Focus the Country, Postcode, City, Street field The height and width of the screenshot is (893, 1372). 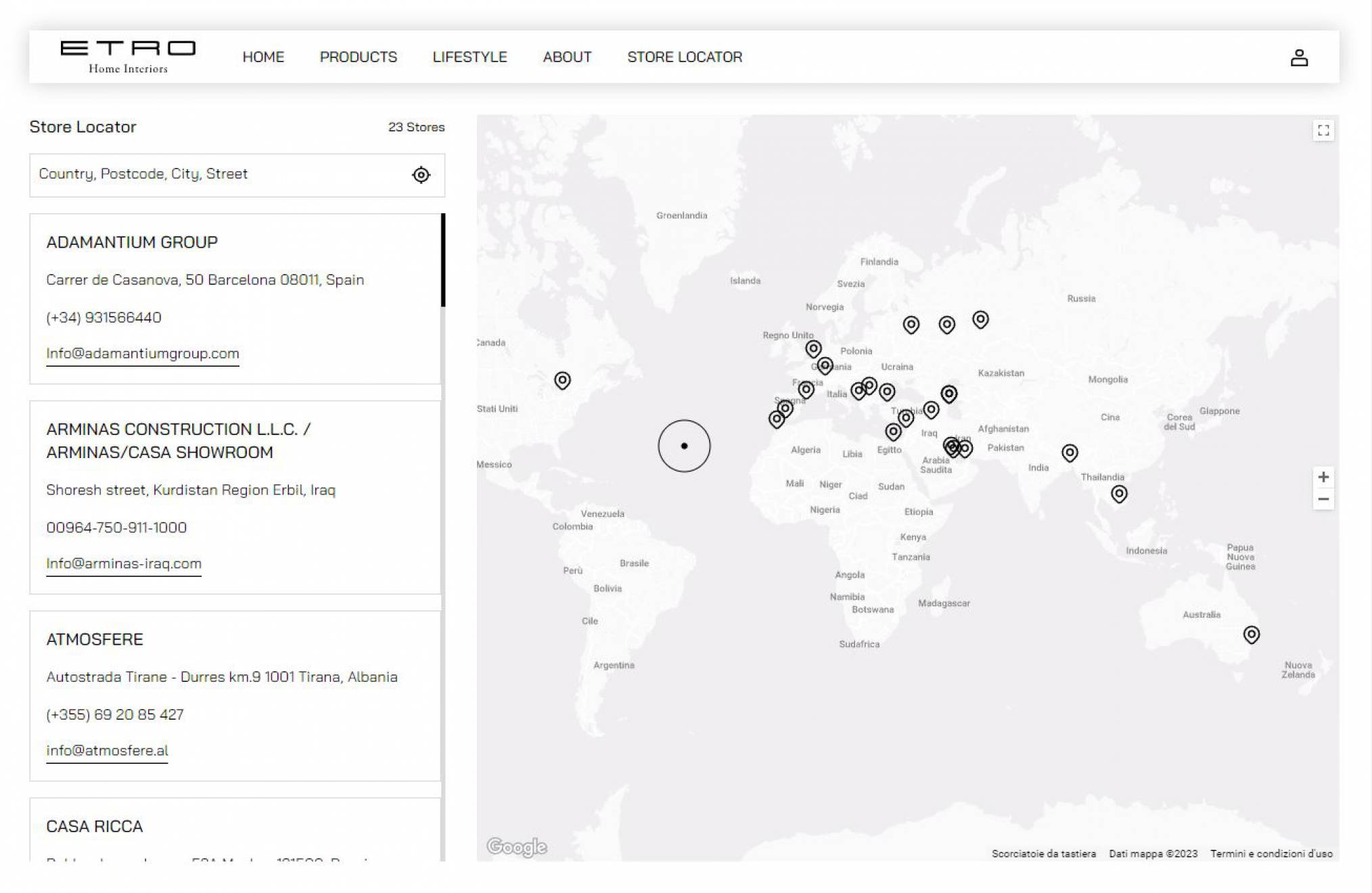click(237, 175)
